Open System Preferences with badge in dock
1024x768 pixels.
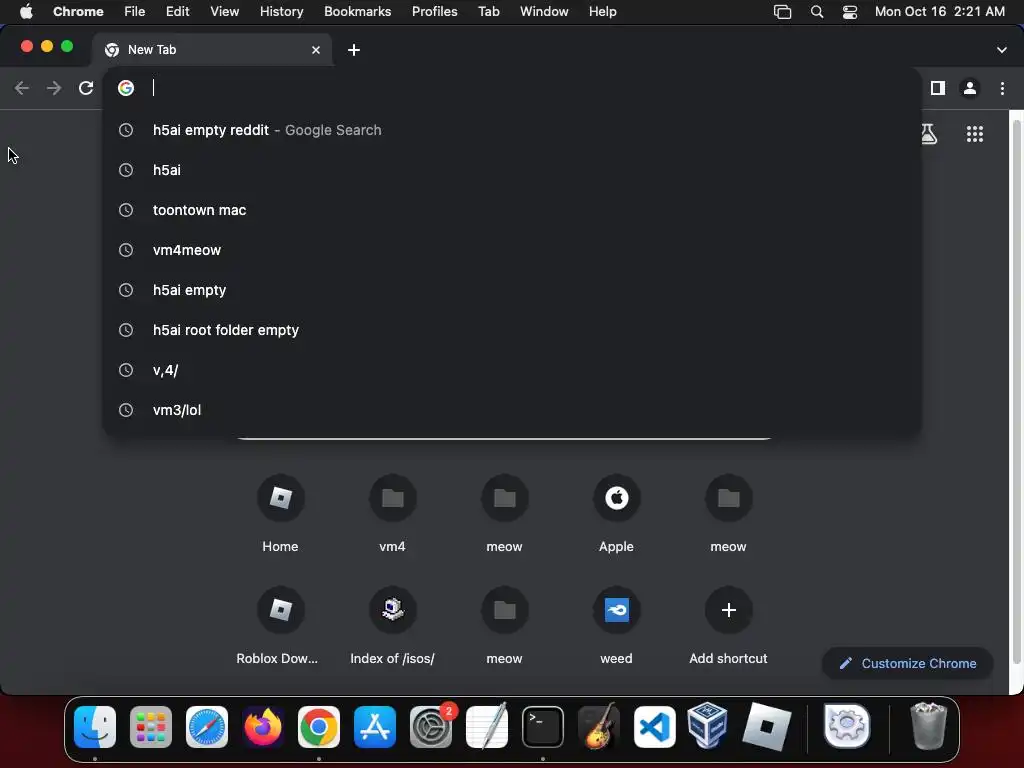tap(431, 727)
